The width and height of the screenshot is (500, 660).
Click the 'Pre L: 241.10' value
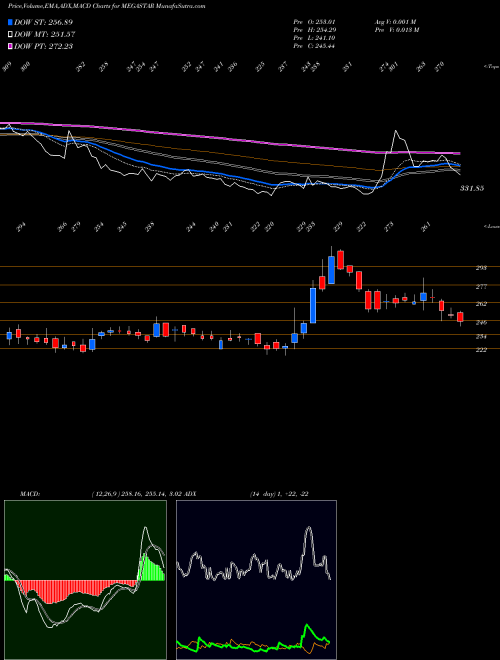[314, 38]
